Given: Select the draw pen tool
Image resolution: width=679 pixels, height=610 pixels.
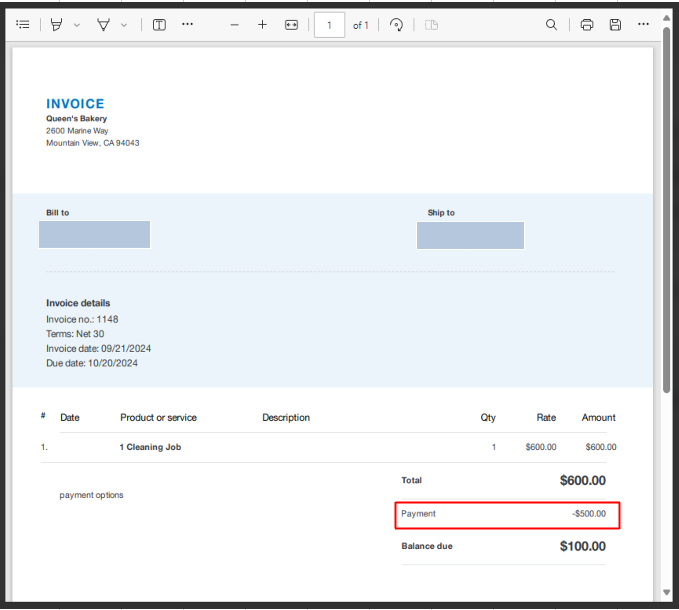Looking at the screenshot, I should (x=103, y=25).
